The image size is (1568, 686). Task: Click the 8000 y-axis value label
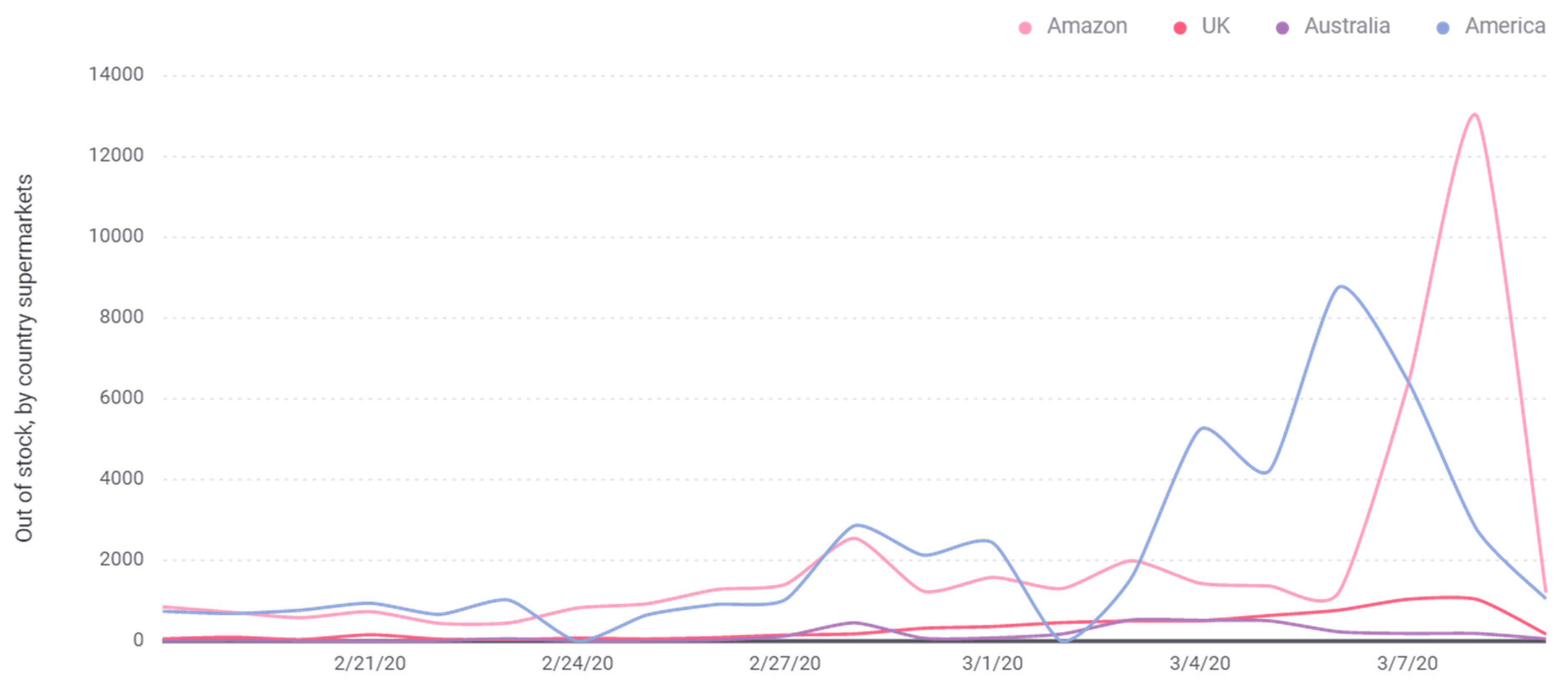coord(122,317)
